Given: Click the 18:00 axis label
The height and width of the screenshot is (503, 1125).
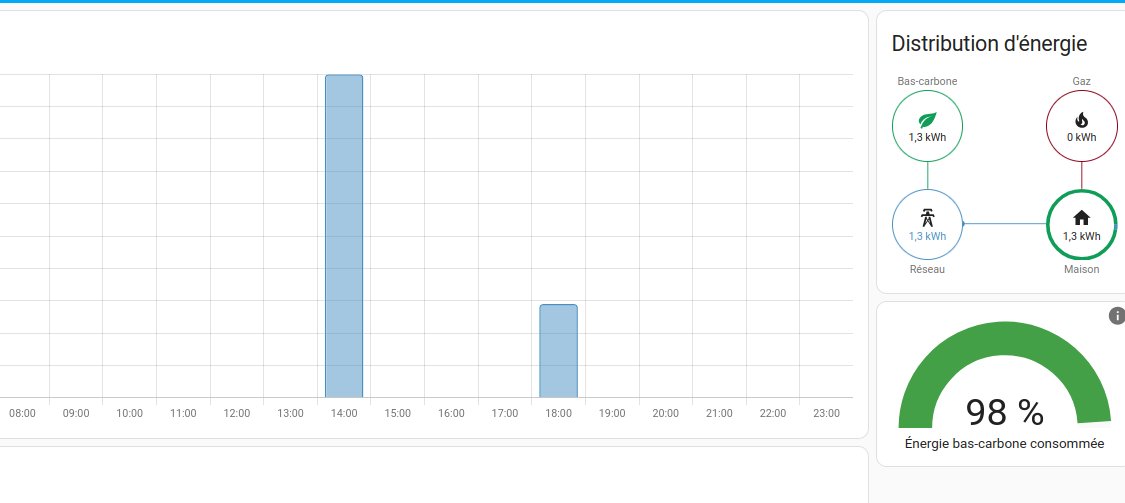Looking at the screenshot, I should tap(558, 414).
